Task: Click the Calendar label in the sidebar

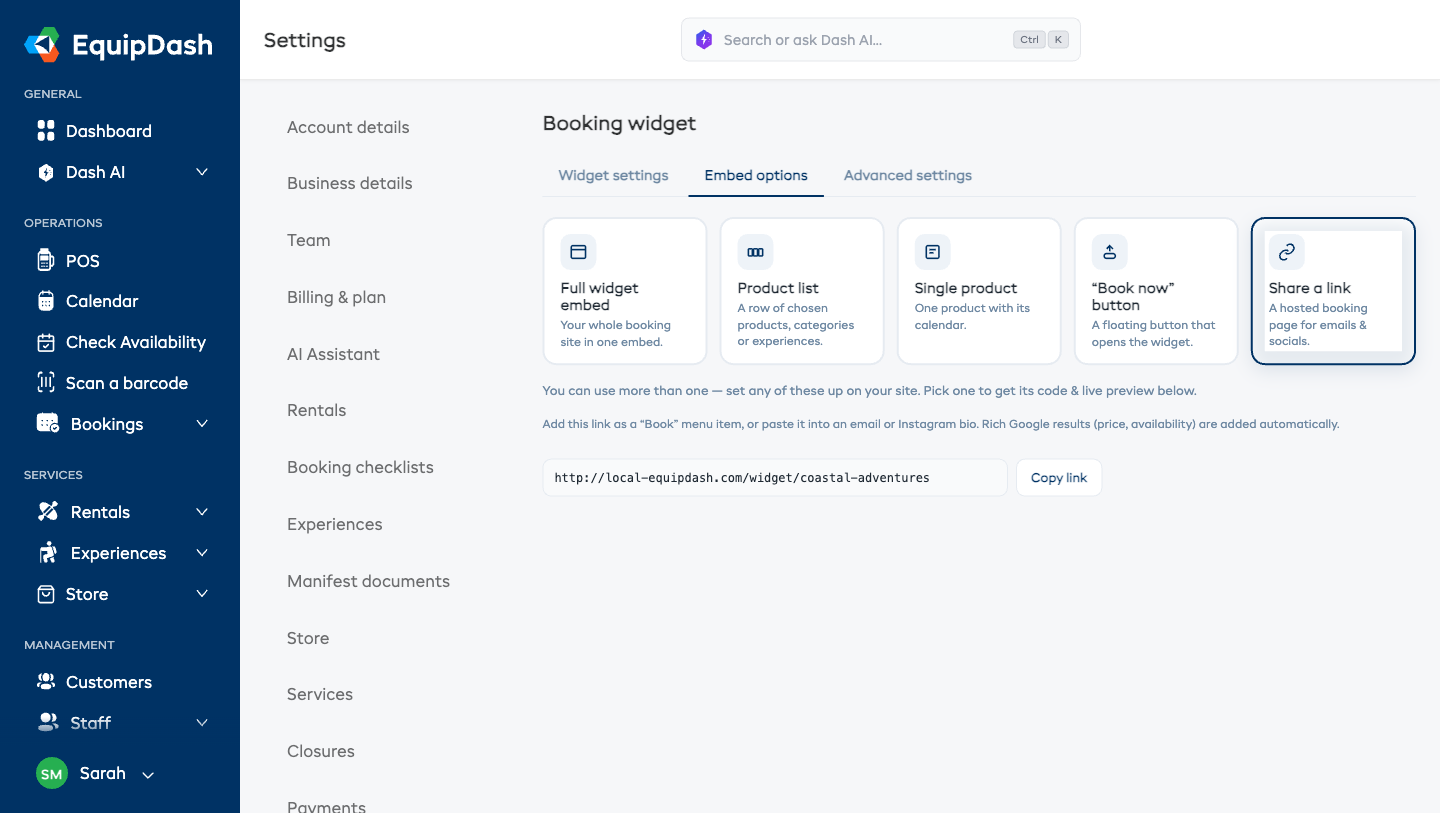Action: pos(102,301)
